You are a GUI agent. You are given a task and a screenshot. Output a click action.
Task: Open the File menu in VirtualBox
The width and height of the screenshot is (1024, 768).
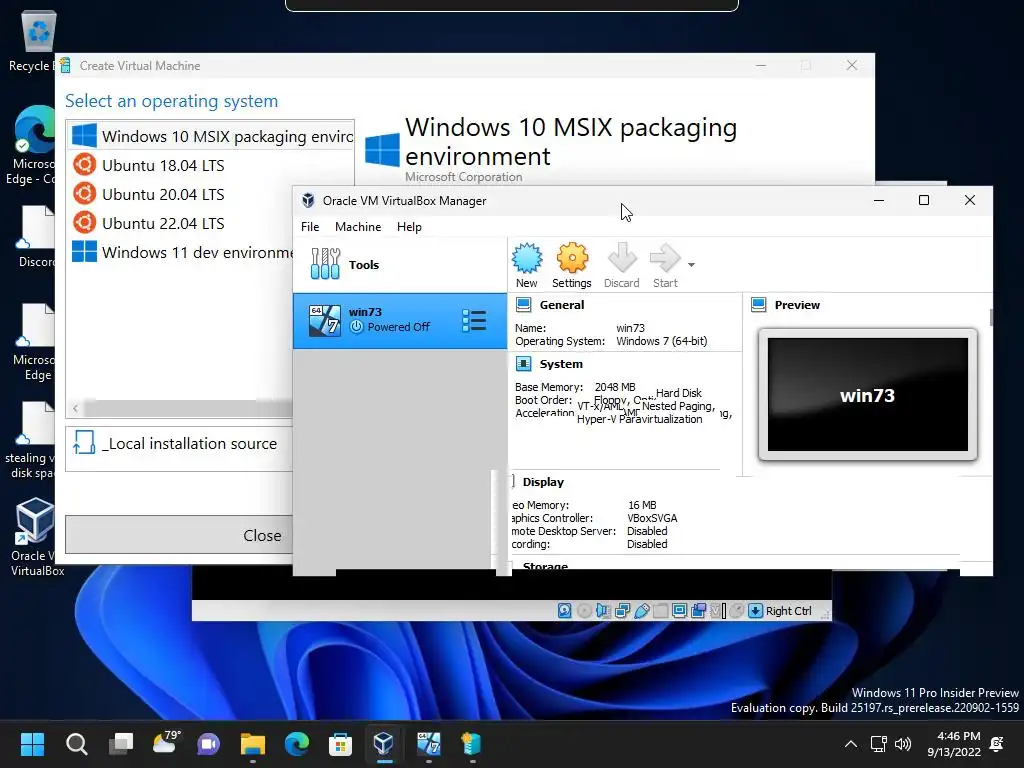[x=310, y=227]
